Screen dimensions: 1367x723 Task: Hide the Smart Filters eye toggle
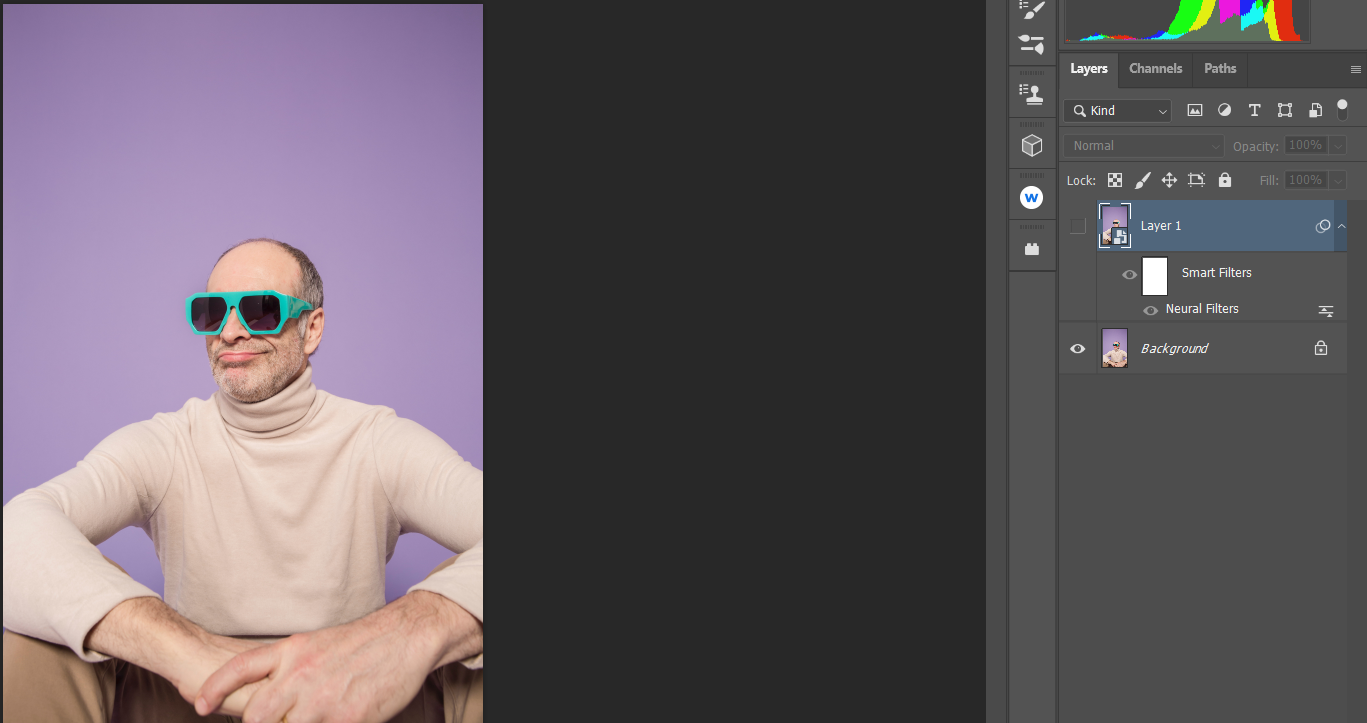[x=1130, y=275]
